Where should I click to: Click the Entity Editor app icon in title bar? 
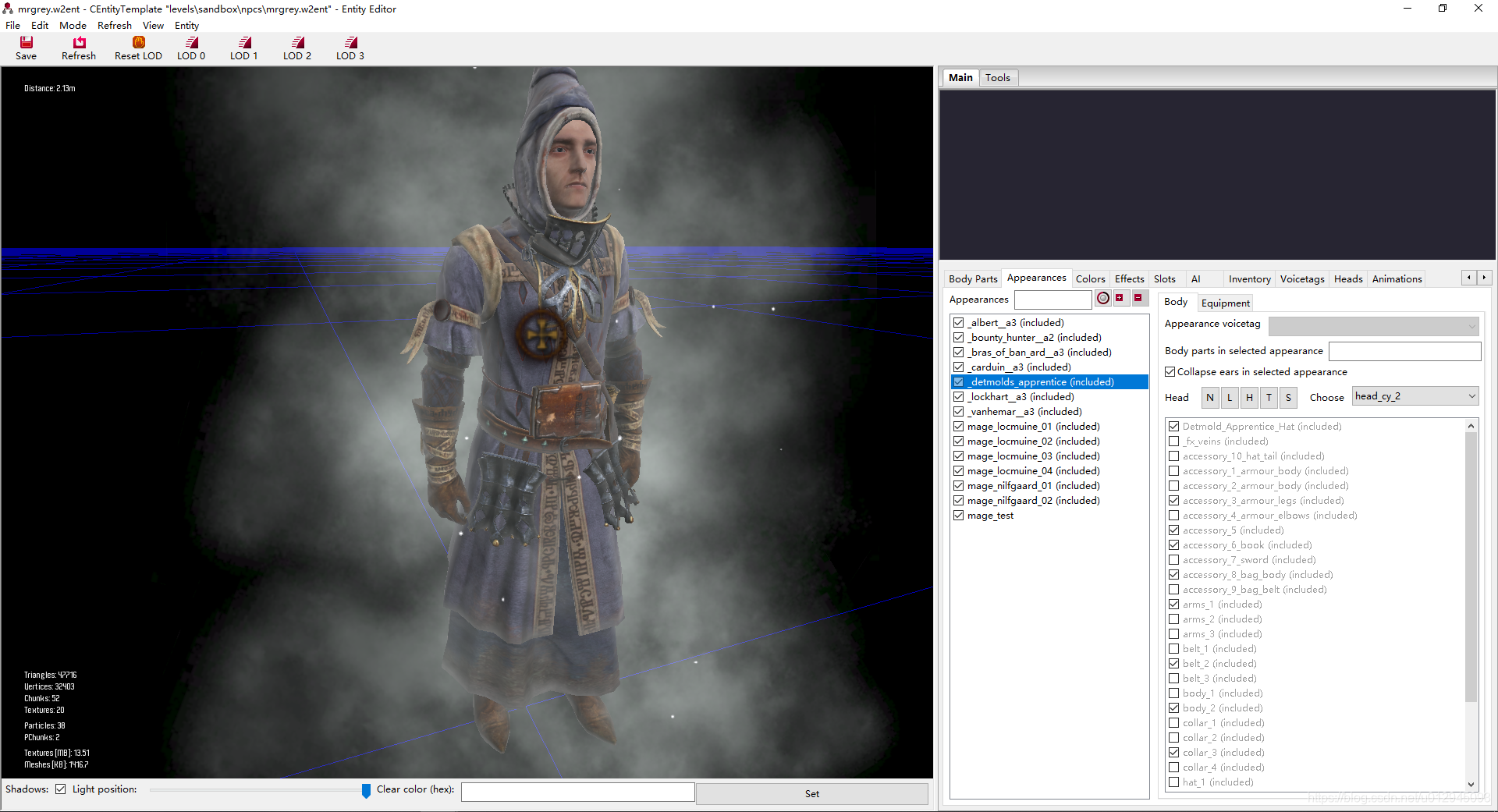click(8, 9)
